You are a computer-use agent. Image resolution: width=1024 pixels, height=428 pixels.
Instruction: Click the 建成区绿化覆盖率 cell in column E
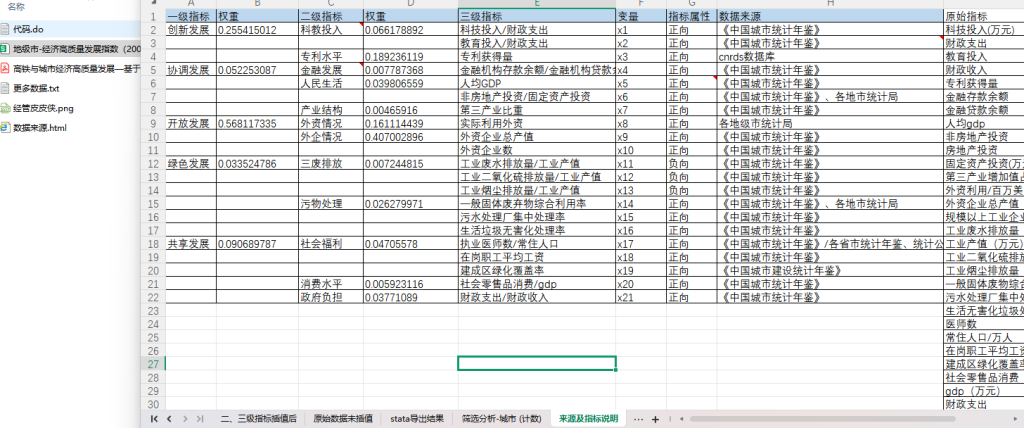(x=537, y=271)
